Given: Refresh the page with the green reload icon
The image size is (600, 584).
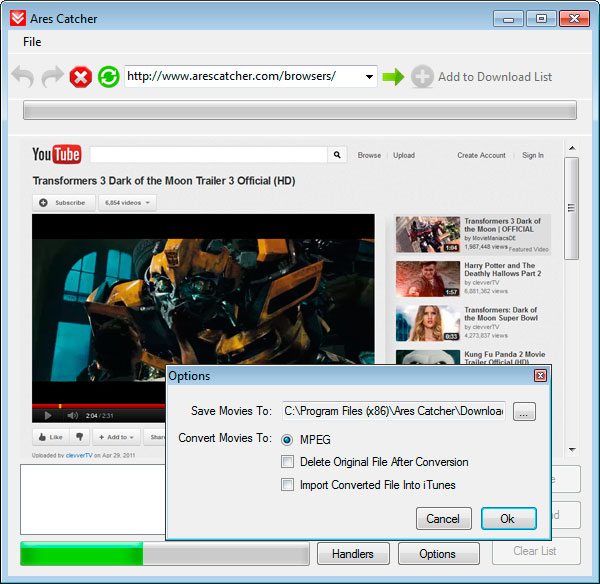Looking at the screenshot, I should 109,77.
